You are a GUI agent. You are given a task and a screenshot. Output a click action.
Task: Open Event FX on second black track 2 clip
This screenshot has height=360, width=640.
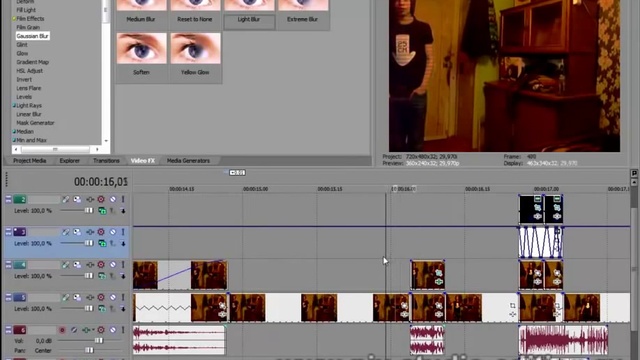coord(557,217)
